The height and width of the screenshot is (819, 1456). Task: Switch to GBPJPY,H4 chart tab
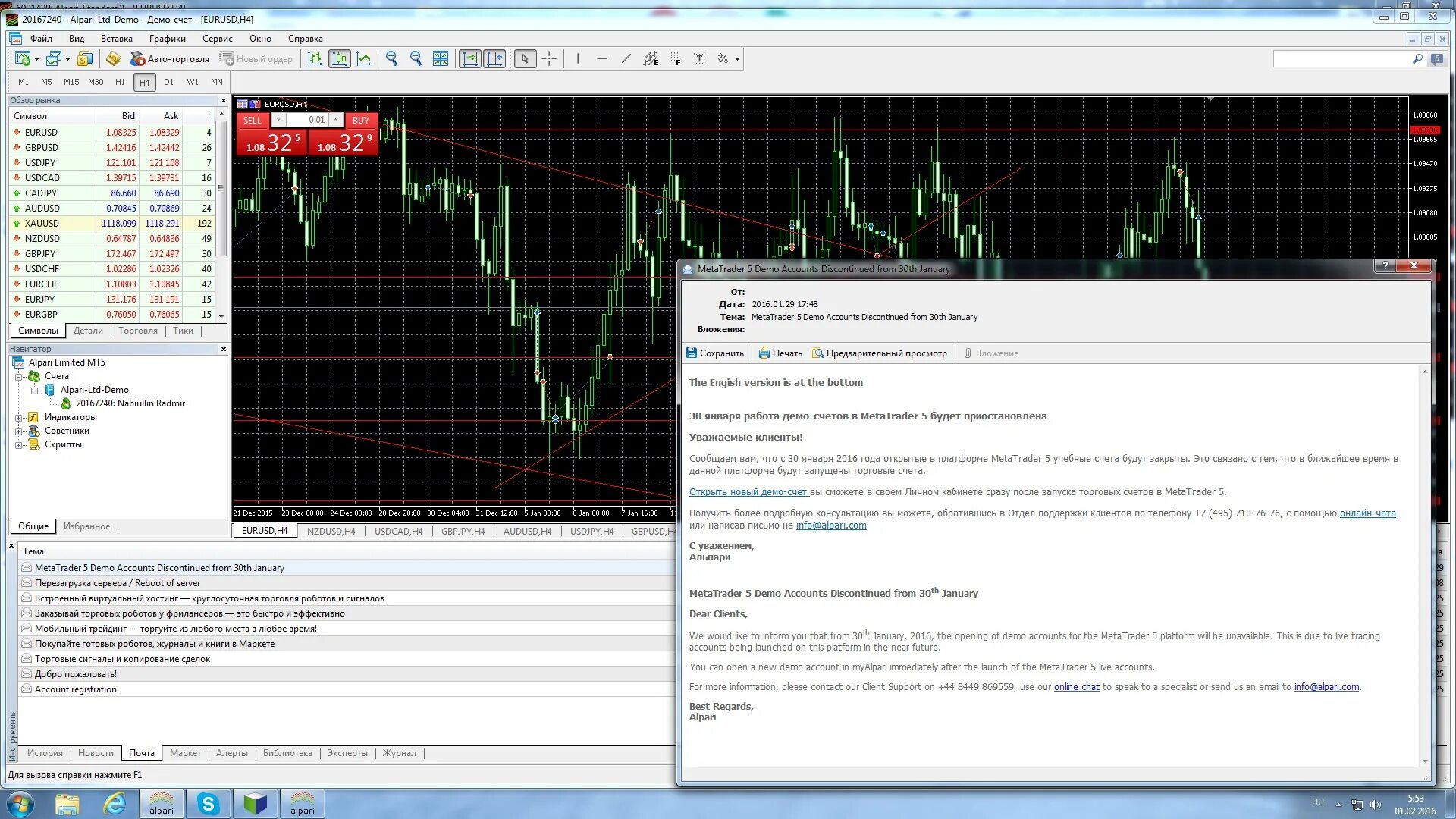463,532
